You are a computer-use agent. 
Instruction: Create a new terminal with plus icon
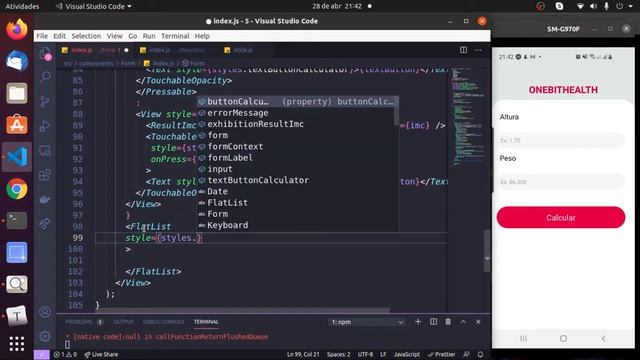418,322
